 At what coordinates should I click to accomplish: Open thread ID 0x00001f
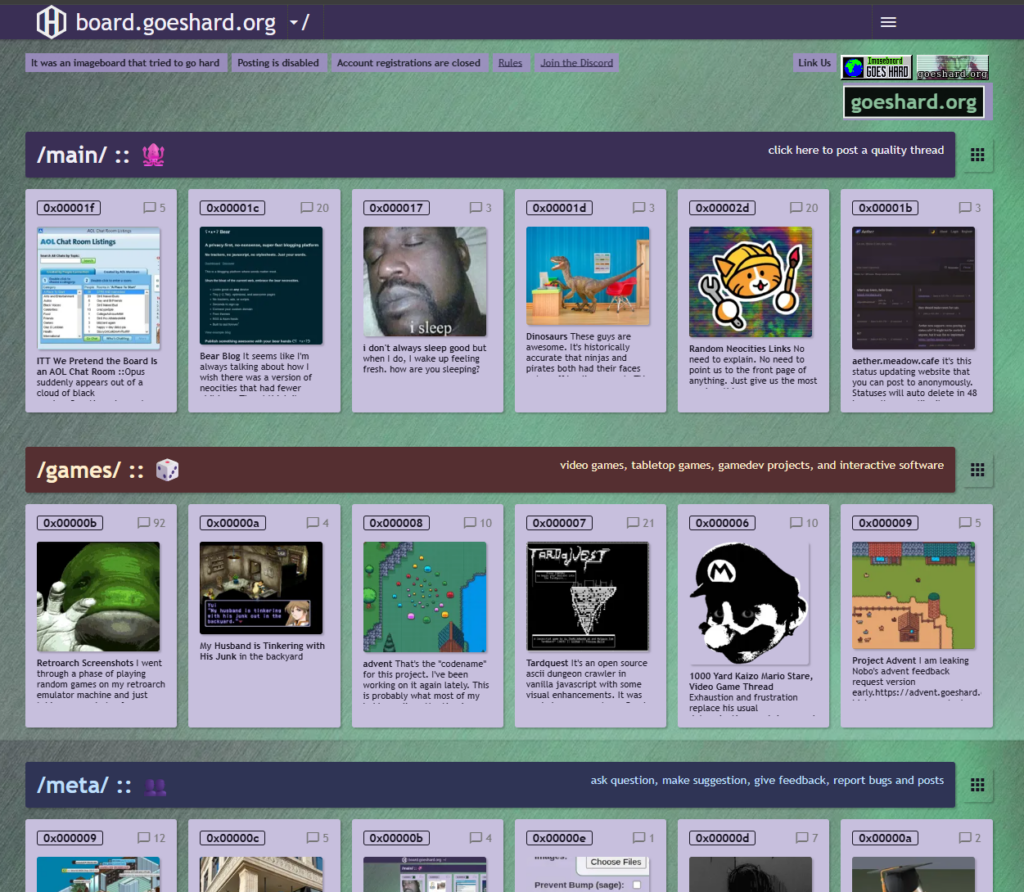[x=69, y=208]
